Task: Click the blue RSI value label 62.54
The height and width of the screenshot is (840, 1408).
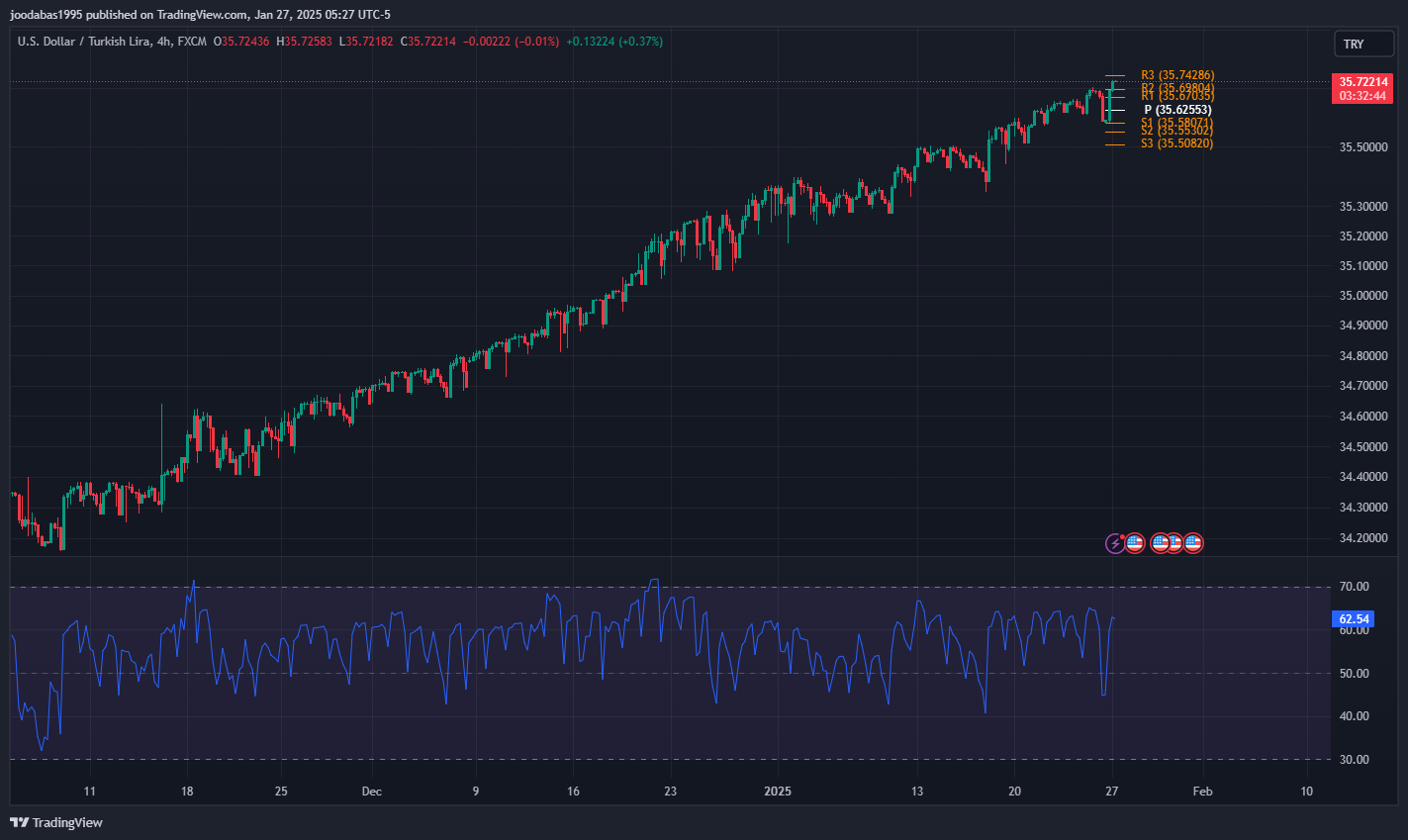Action: (1354, 619)
